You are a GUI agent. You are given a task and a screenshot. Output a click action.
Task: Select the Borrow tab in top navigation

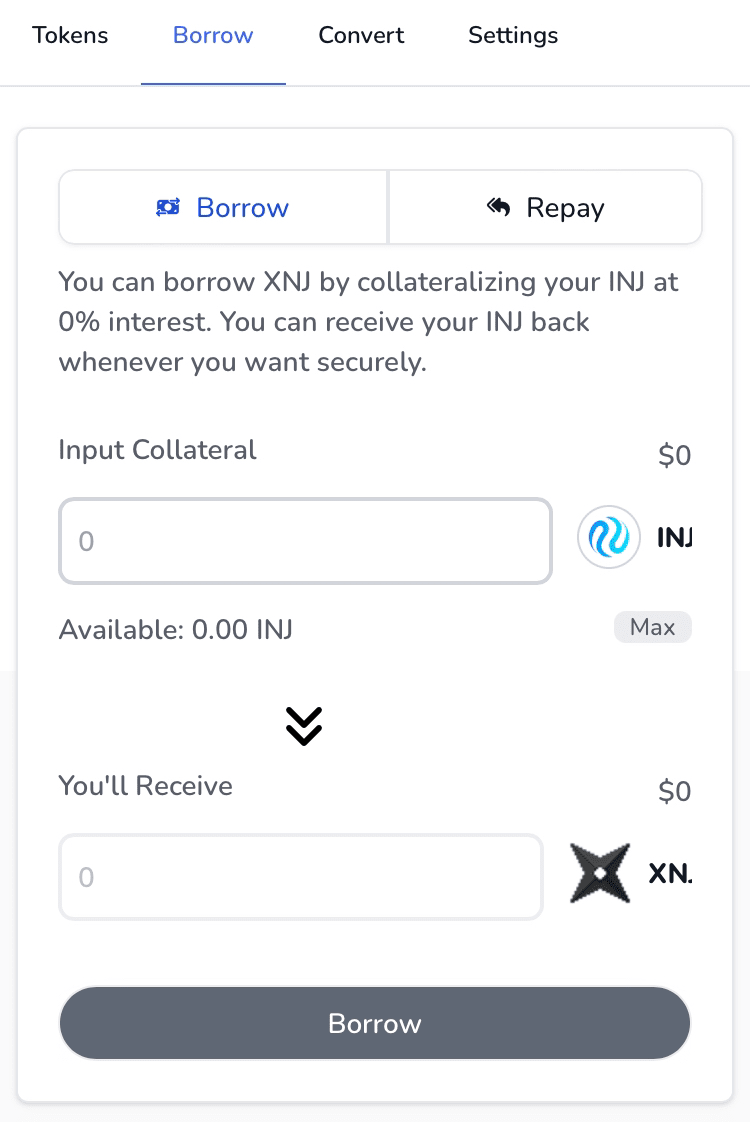coord(213,36)
